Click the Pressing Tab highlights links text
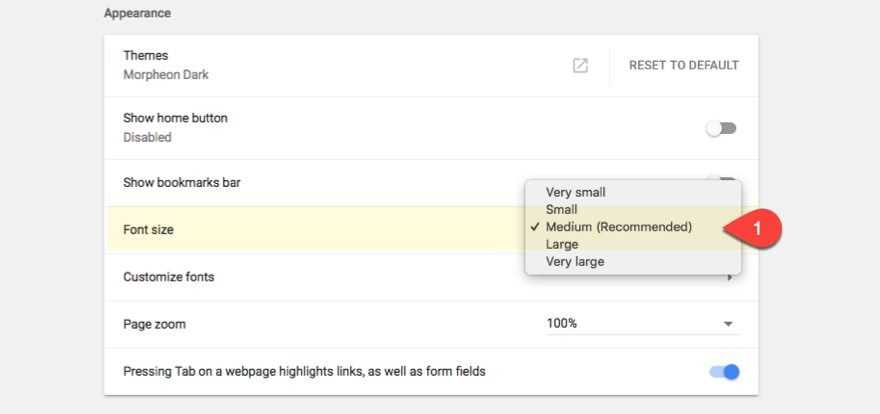Image resolution: width=880 pixels, height=414 pixels. point(304,371)
